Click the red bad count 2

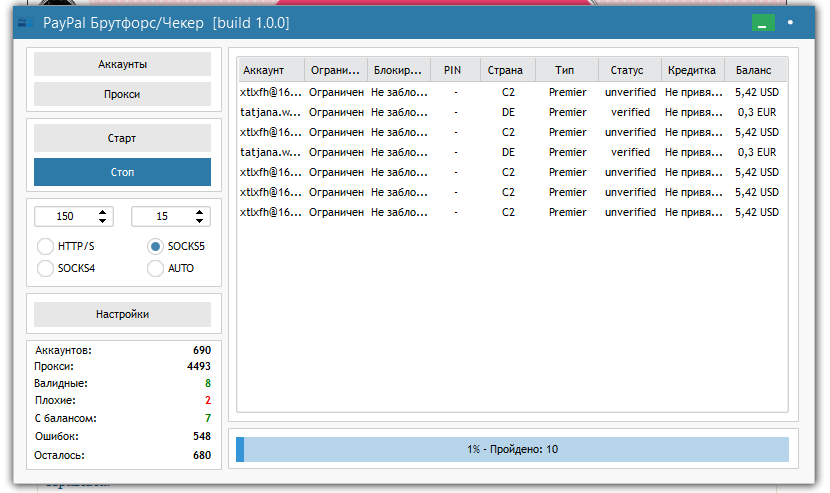[208, 400]
